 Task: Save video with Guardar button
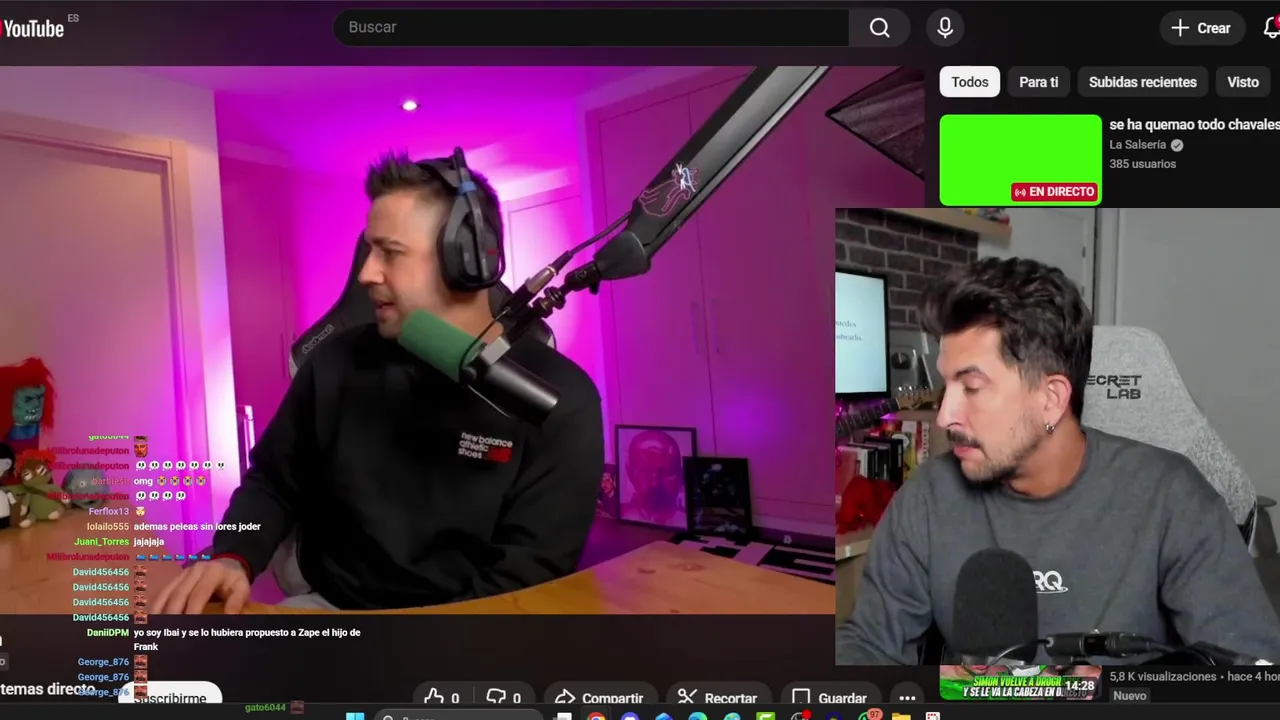[x=829, y=698]
